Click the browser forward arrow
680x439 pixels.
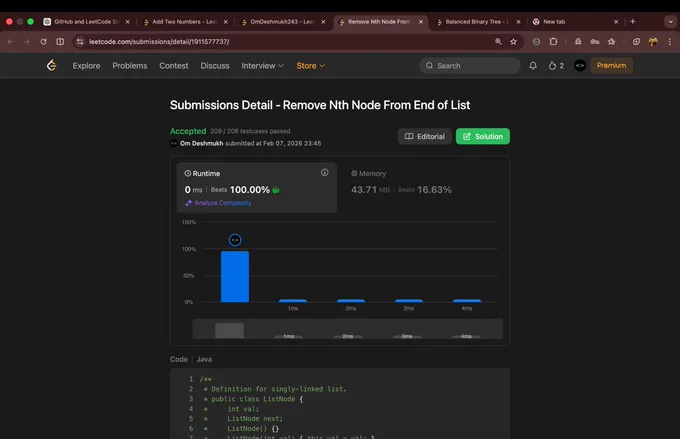[27, 42]
